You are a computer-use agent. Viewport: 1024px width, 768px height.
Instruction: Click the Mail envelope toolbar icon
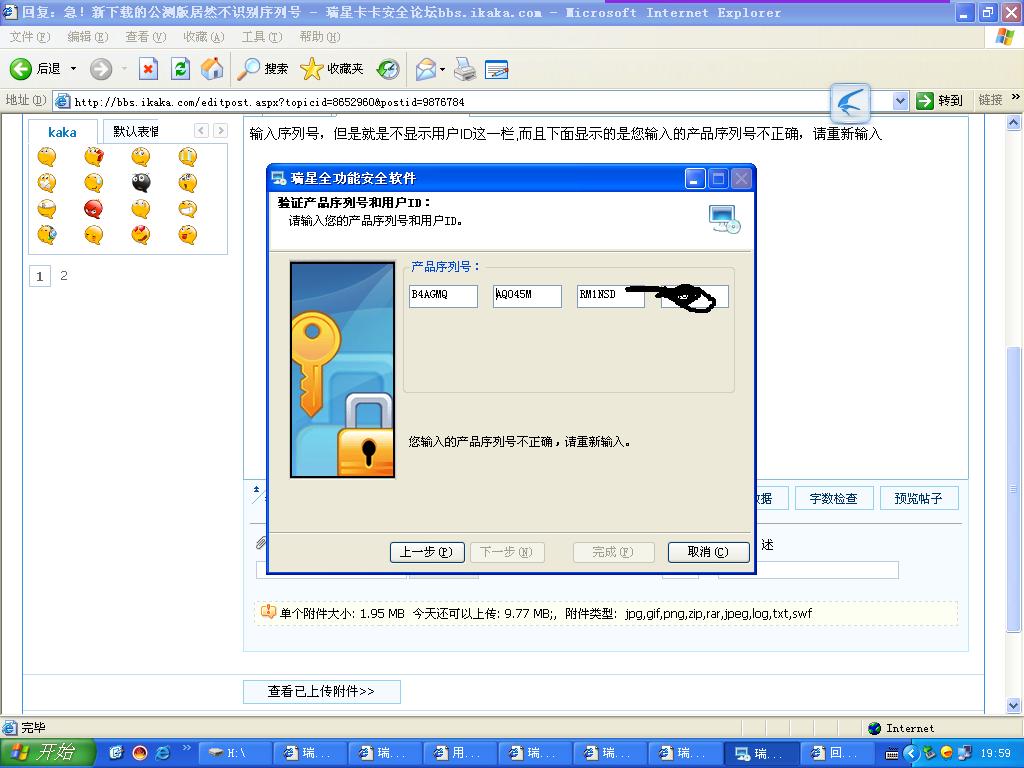(426, 69)
